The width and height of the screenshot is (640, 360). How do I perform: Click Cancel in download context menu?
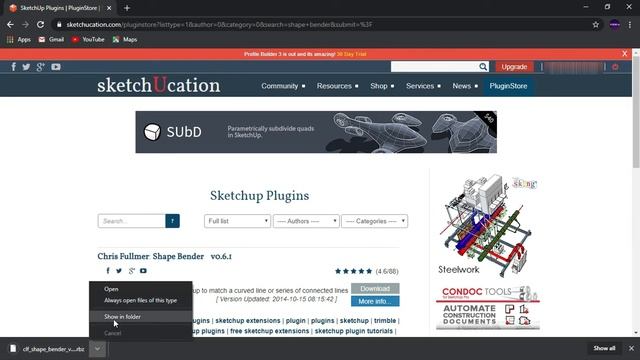140,333
